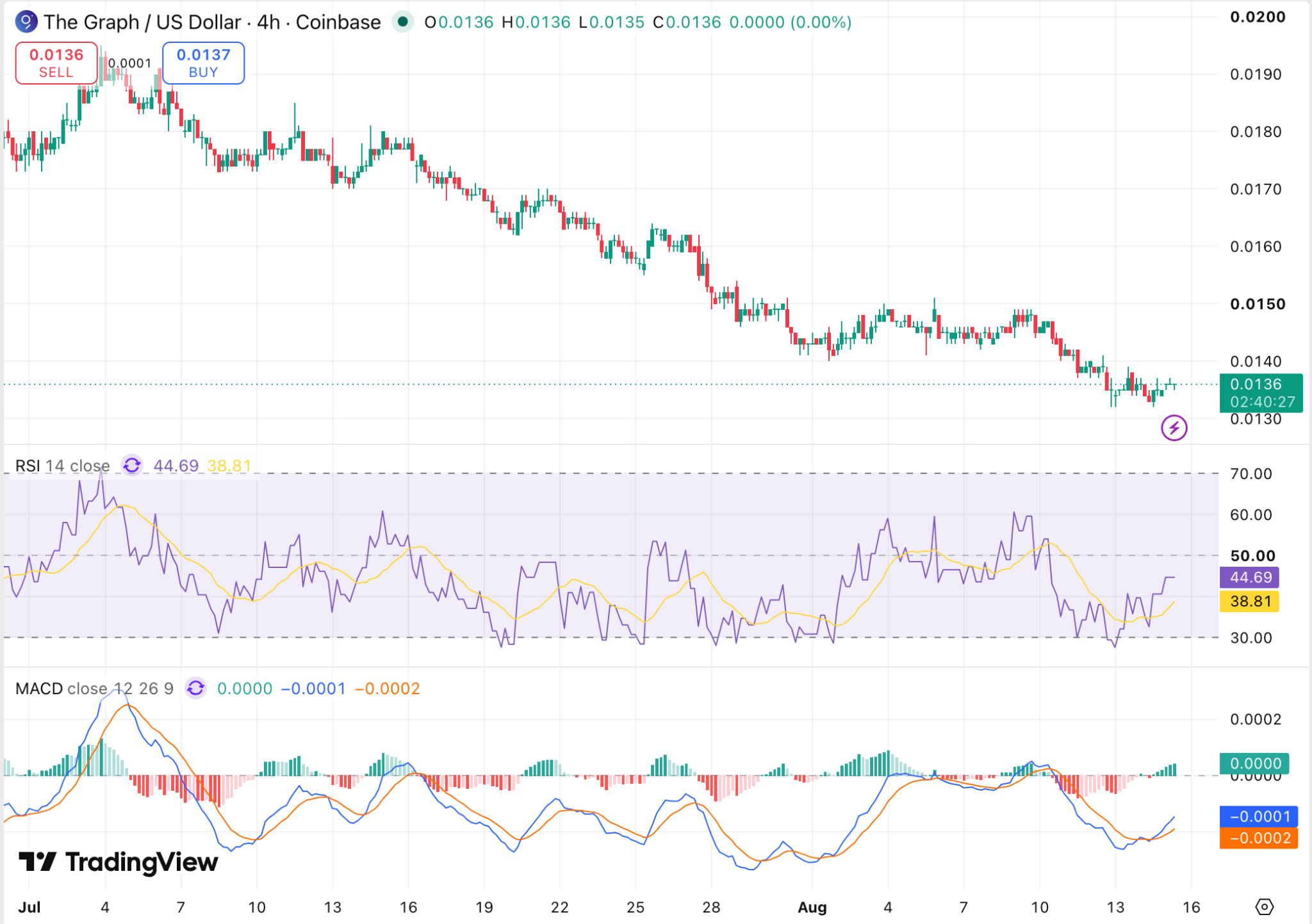Click the purple 44.69 RSI axis tag

[x=1250, y=577]
